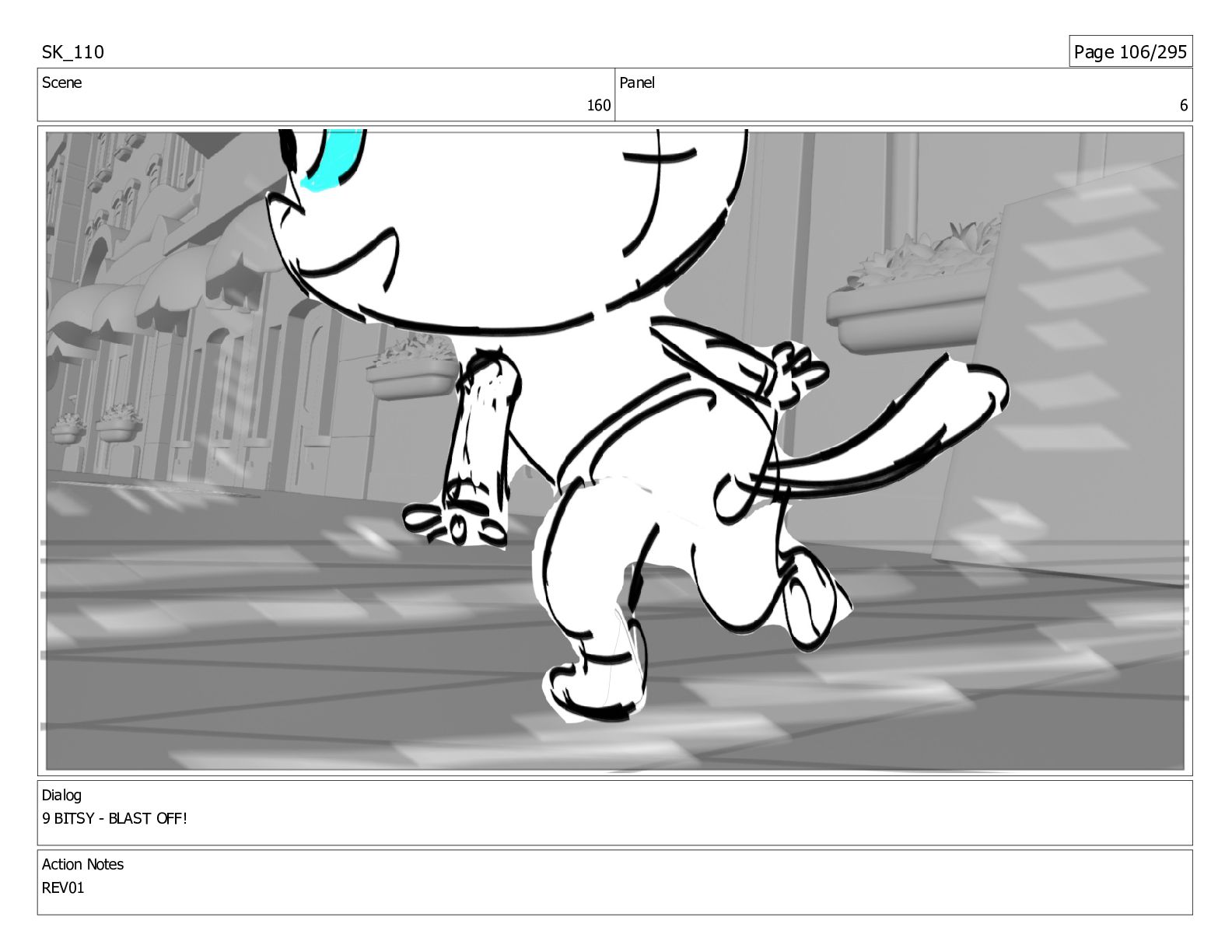
Task: Select the Scene label
Action: [x=61, y=82]
